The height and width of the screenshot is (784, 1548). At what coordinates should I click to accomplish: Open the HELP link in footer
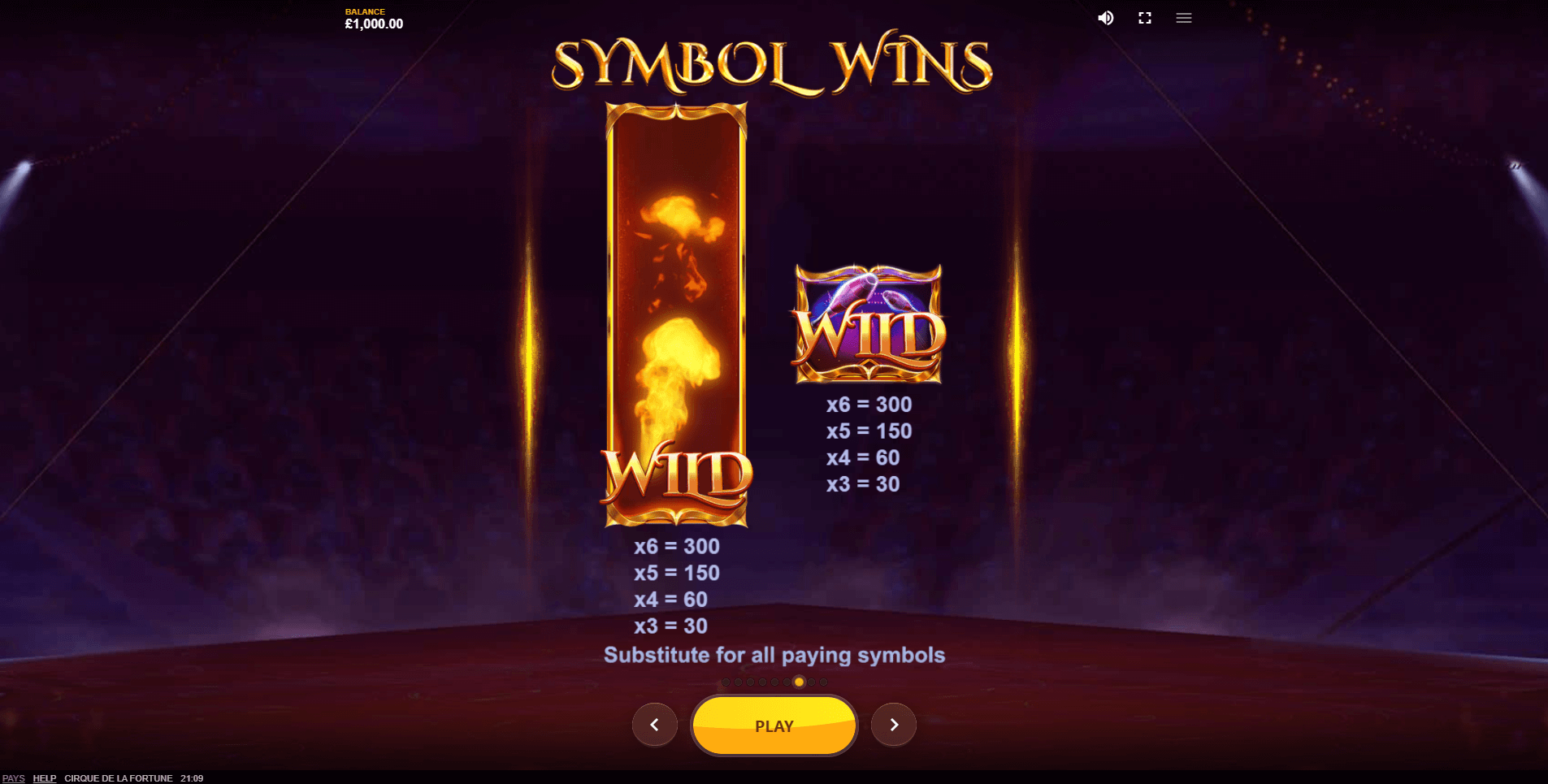pos(45,778)
